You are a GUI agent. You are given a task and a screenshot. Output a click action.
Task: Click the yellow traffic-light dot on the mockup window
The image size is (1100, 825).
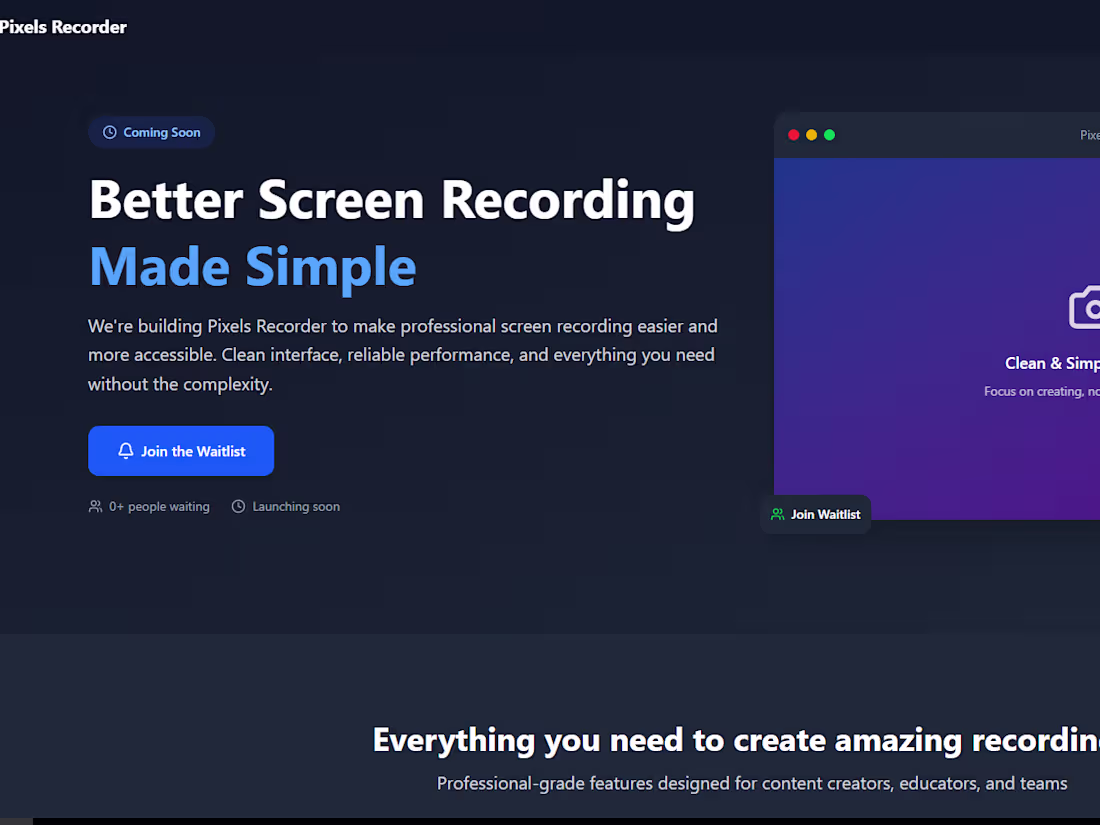click(x=811, y=134)
